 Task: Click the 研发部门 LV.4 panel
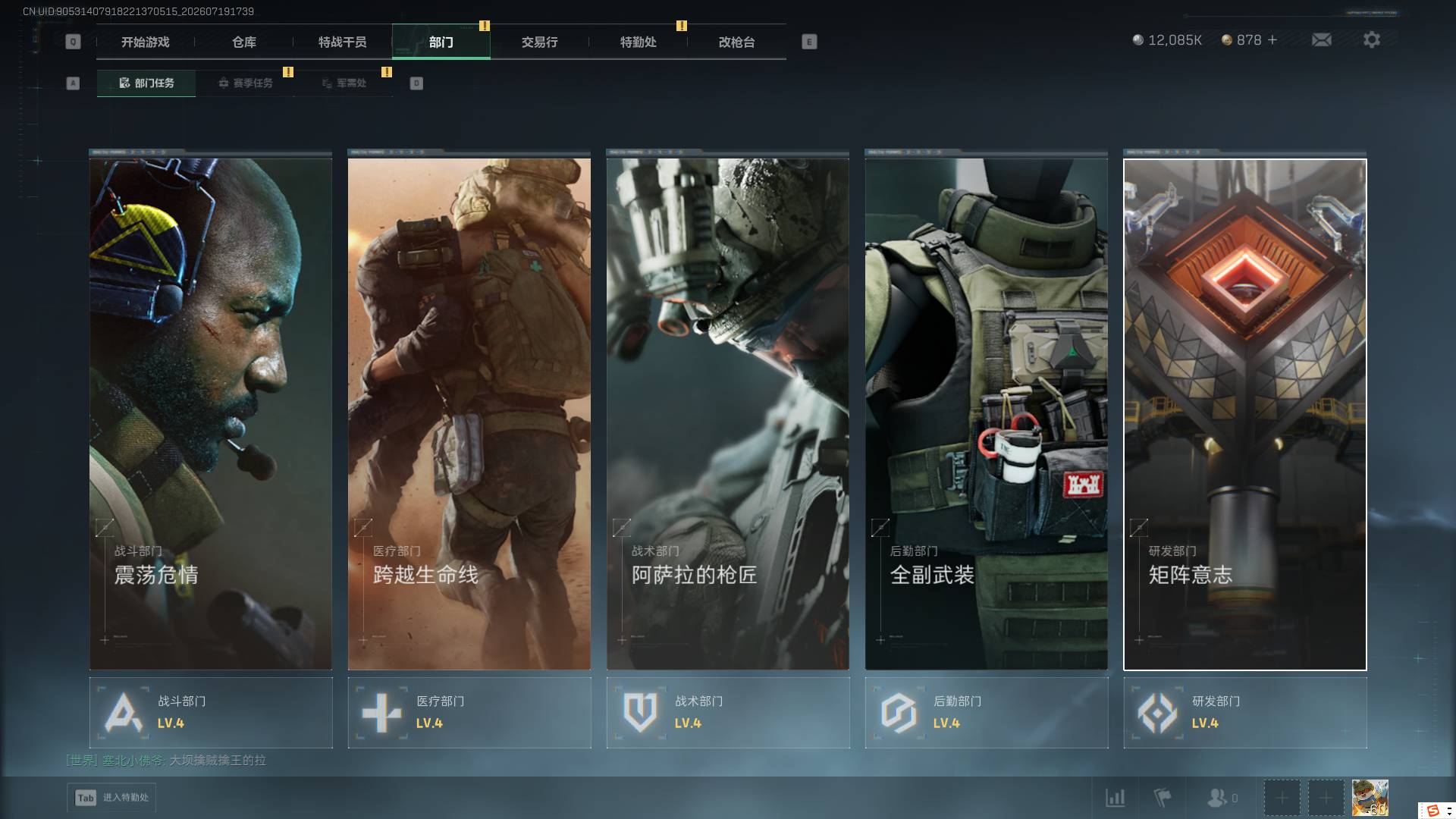coord(1245,713)
